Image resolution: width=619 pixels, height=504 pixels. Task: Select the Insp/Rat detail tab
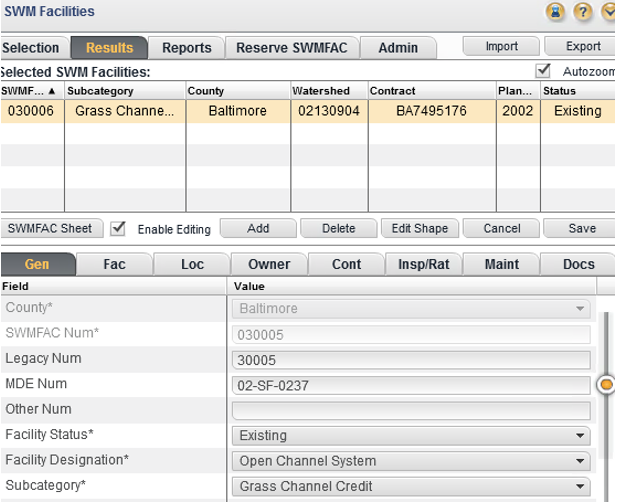coord(424,264)
